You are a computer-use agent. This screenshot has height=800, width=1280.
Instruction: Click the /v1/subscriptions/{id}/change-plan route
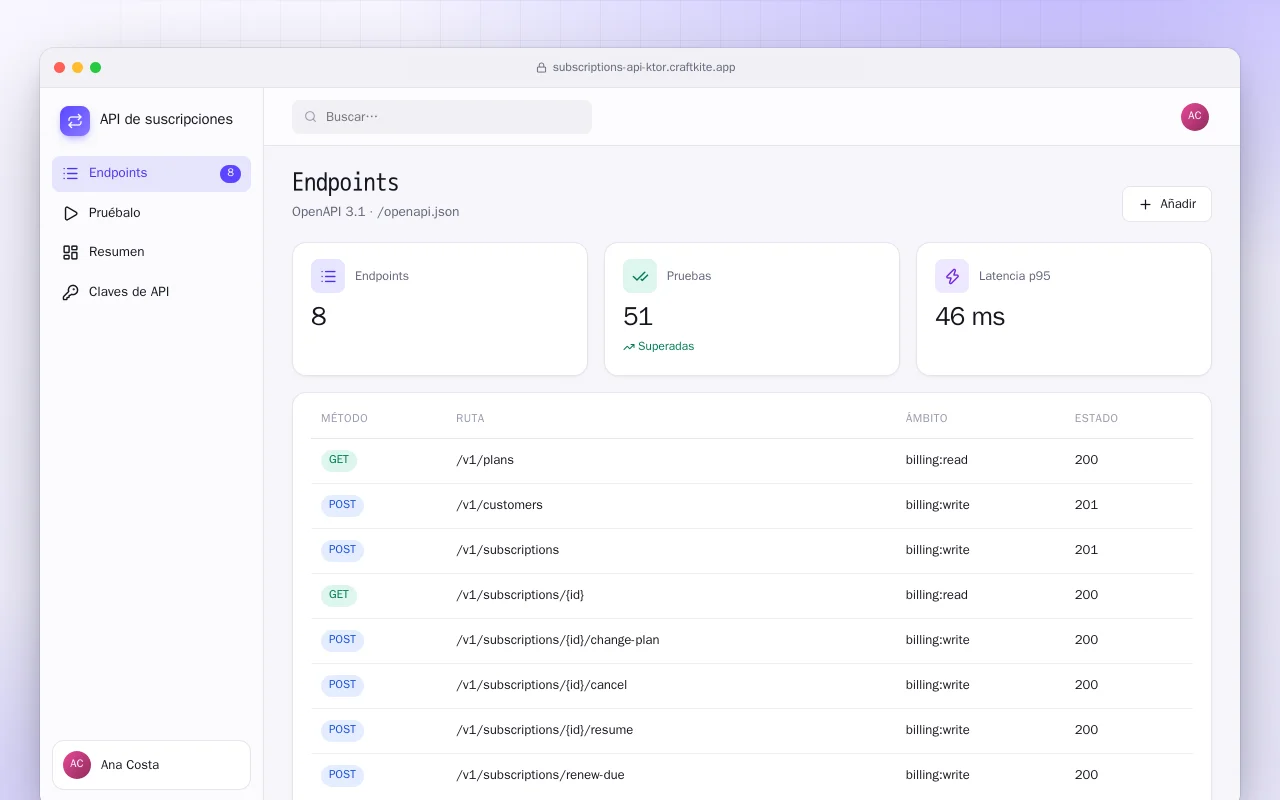pos(558,640)
